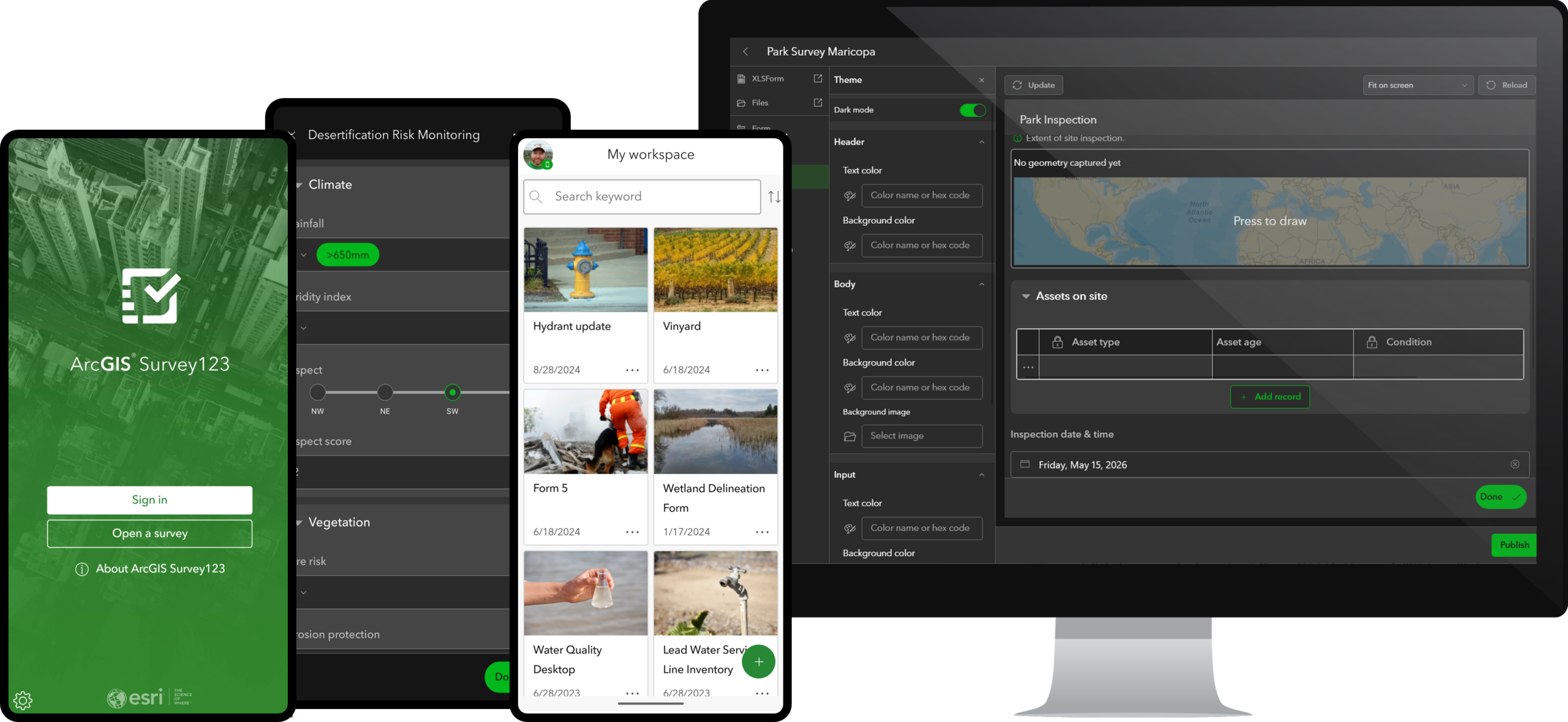Open the Vinyard survey thumbnail
The width and height of the screenshot is (1568, 722).
[x=715, y=270]
